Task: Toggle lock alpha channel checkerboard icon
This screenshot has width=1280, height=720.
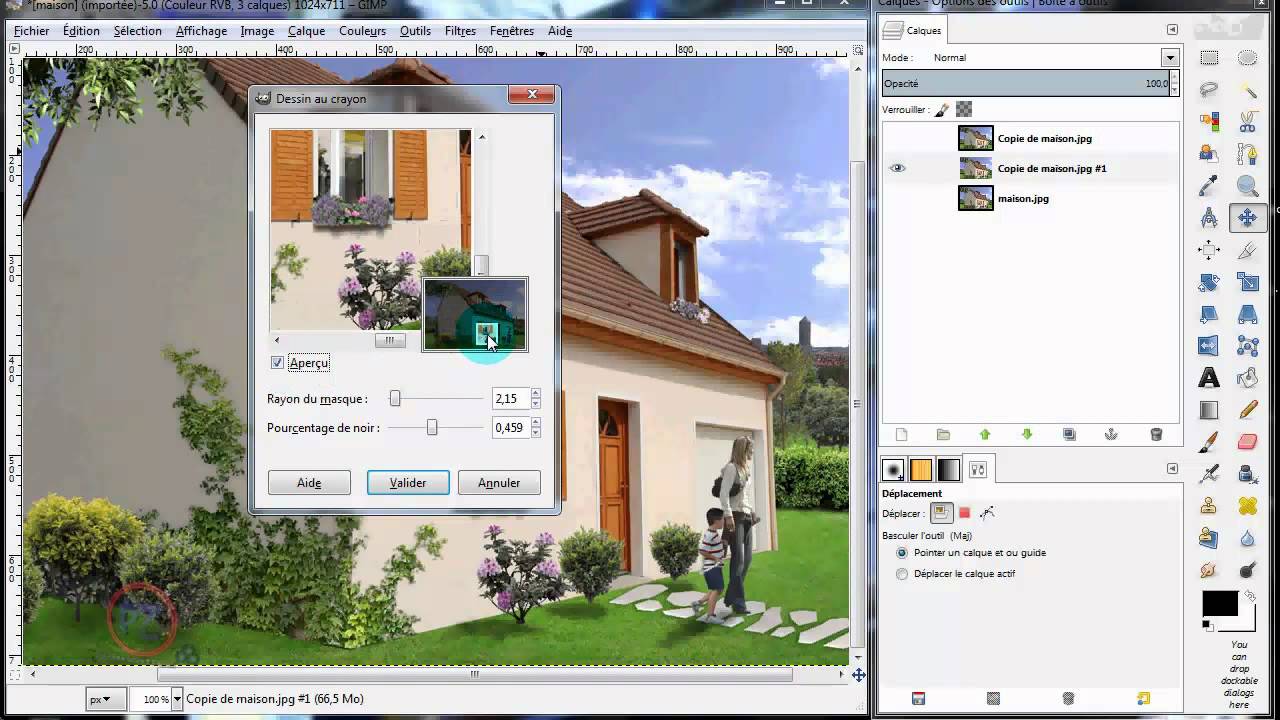Action: coord(964,109)
